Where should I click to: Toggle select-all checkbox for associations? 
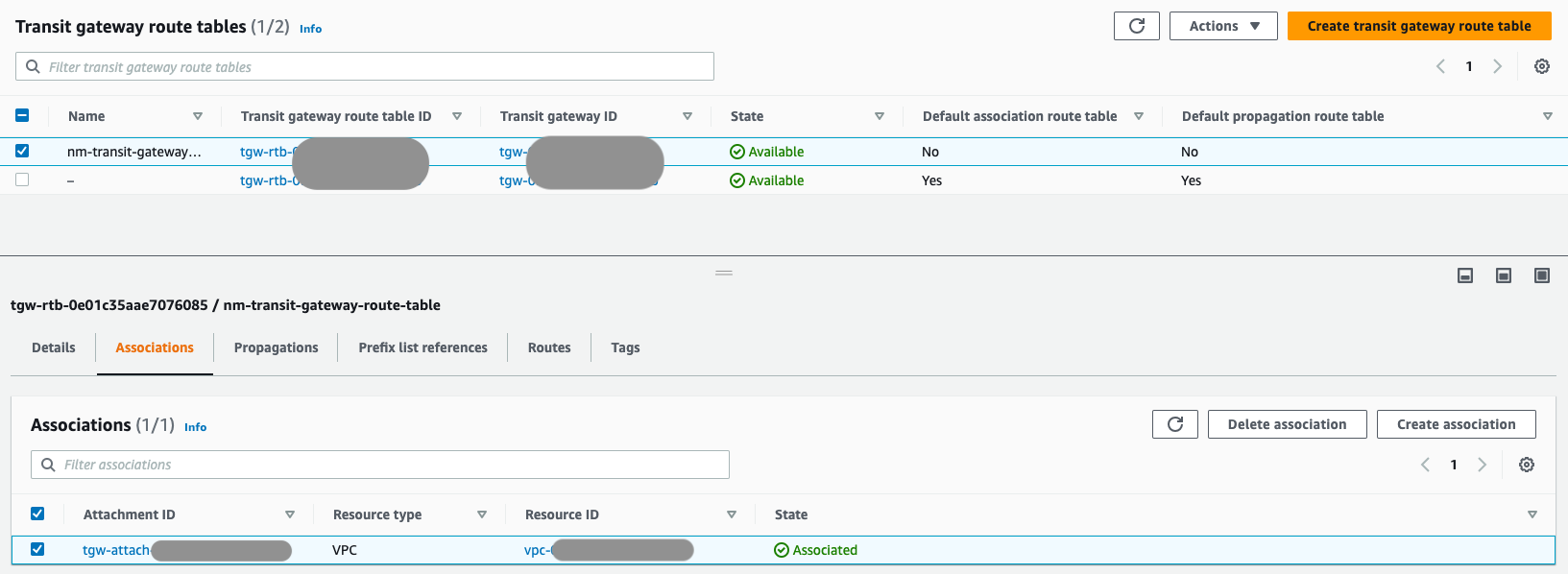click(37, 514)
